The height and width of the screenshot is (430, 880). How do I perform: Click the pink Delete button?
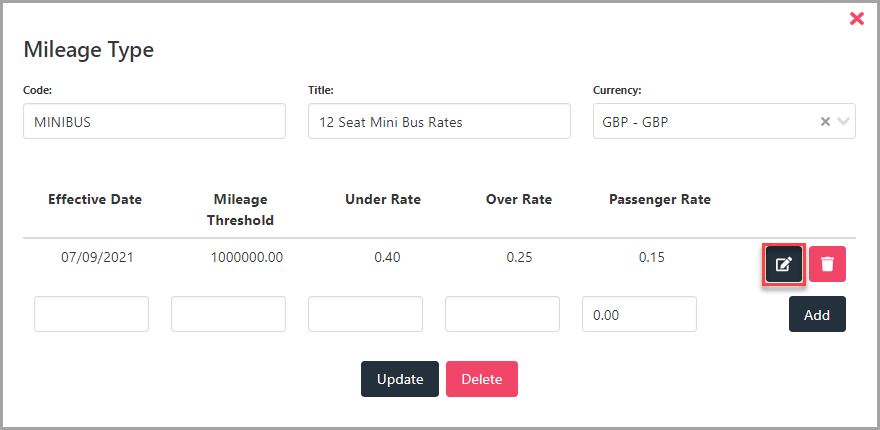(x=482, y=379)
